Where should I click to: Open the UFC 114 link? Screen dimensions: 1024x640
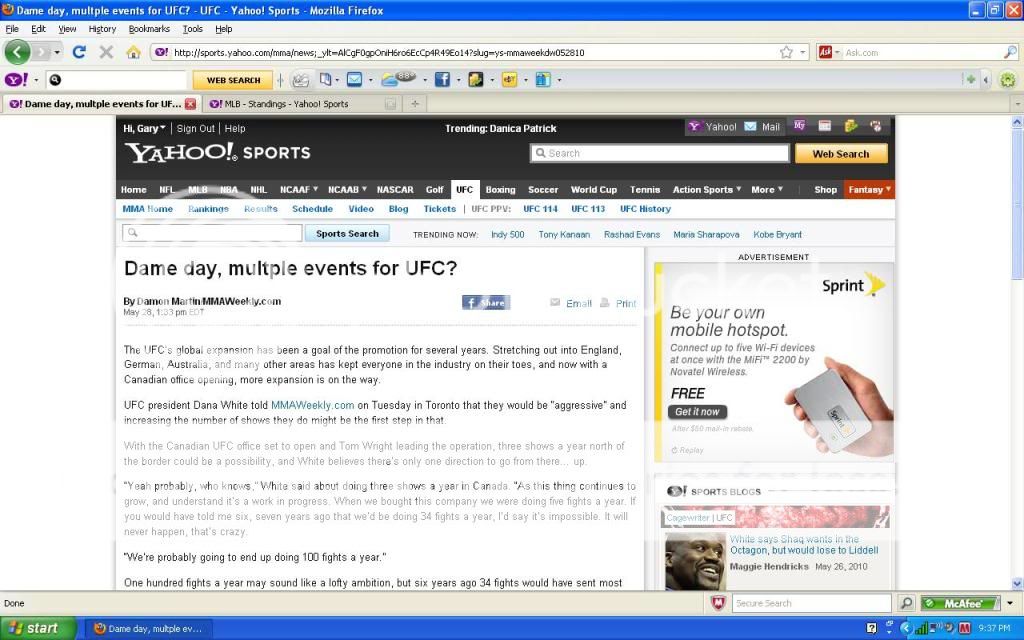540,209
